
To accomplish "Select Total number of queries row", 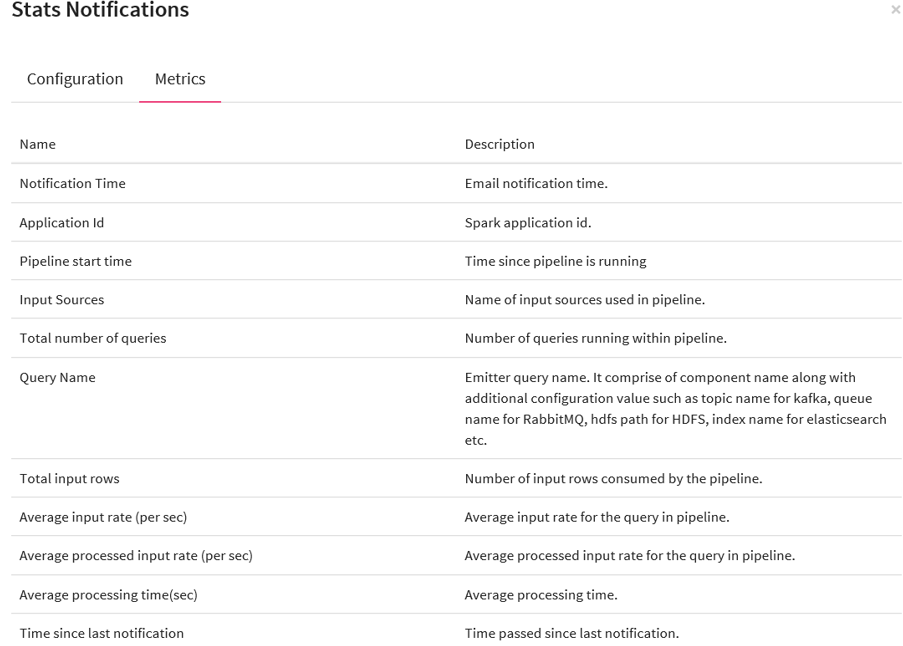I will (93, 338).
